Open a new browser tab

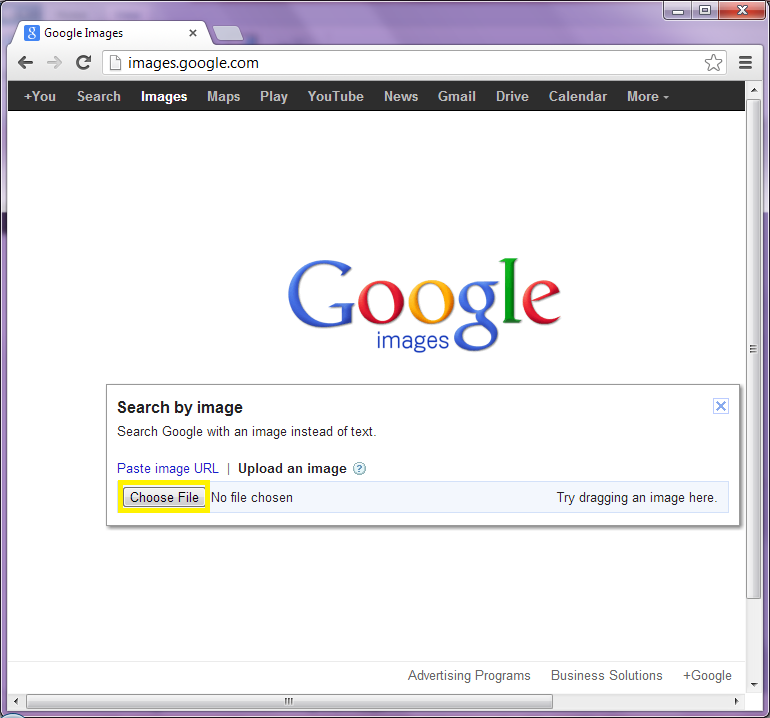228,33
